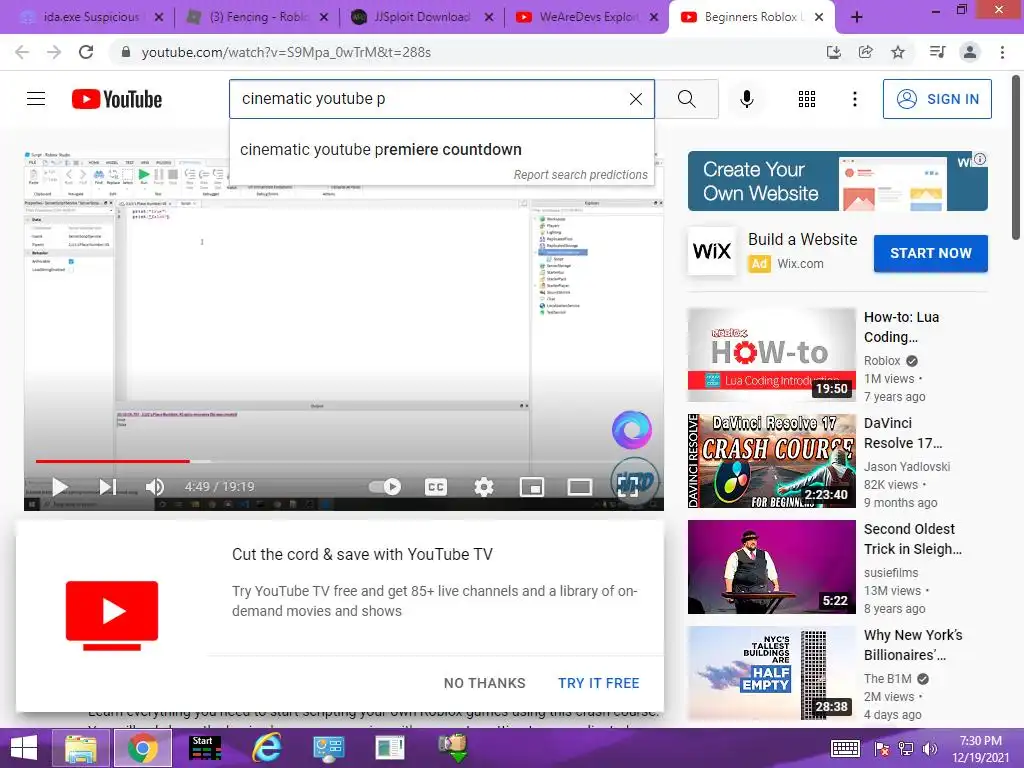Open a new browser tab

(857, 18)
